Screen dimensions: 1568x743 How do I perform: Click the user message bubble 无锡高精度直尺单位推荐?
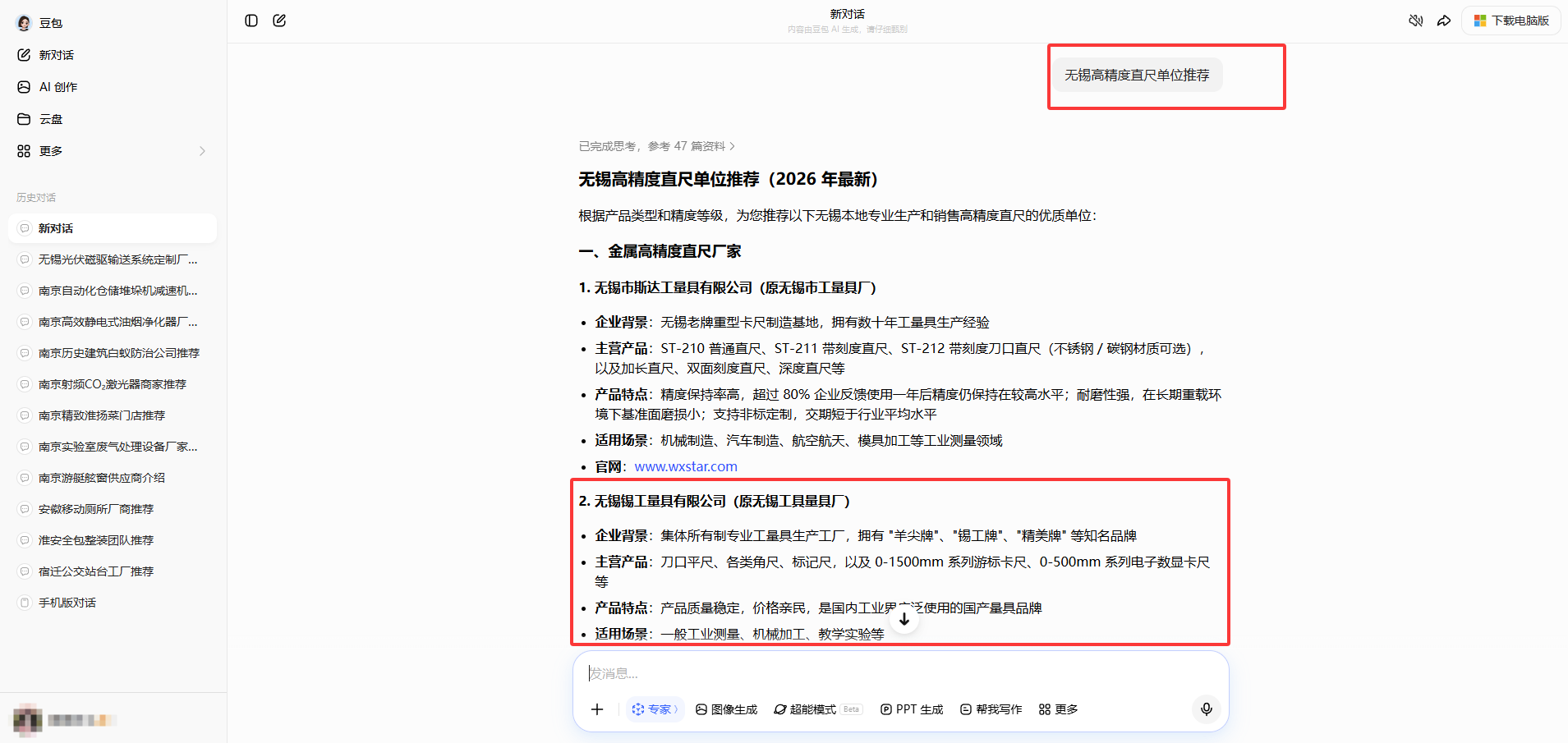pyautogui.click(x=1137, y=75)
